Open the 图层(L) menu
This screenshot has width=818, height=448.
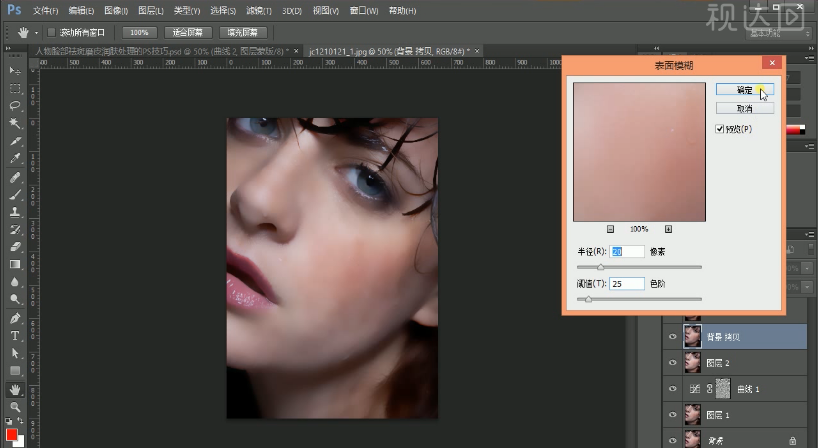coord(150,10)
